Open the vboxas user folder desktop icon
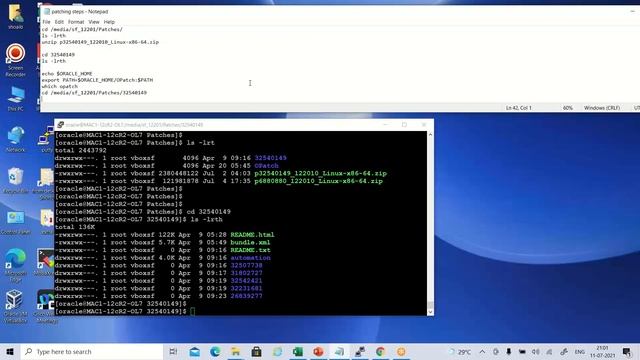The height and width of the screenshot is (360, 640). (16, 16)
